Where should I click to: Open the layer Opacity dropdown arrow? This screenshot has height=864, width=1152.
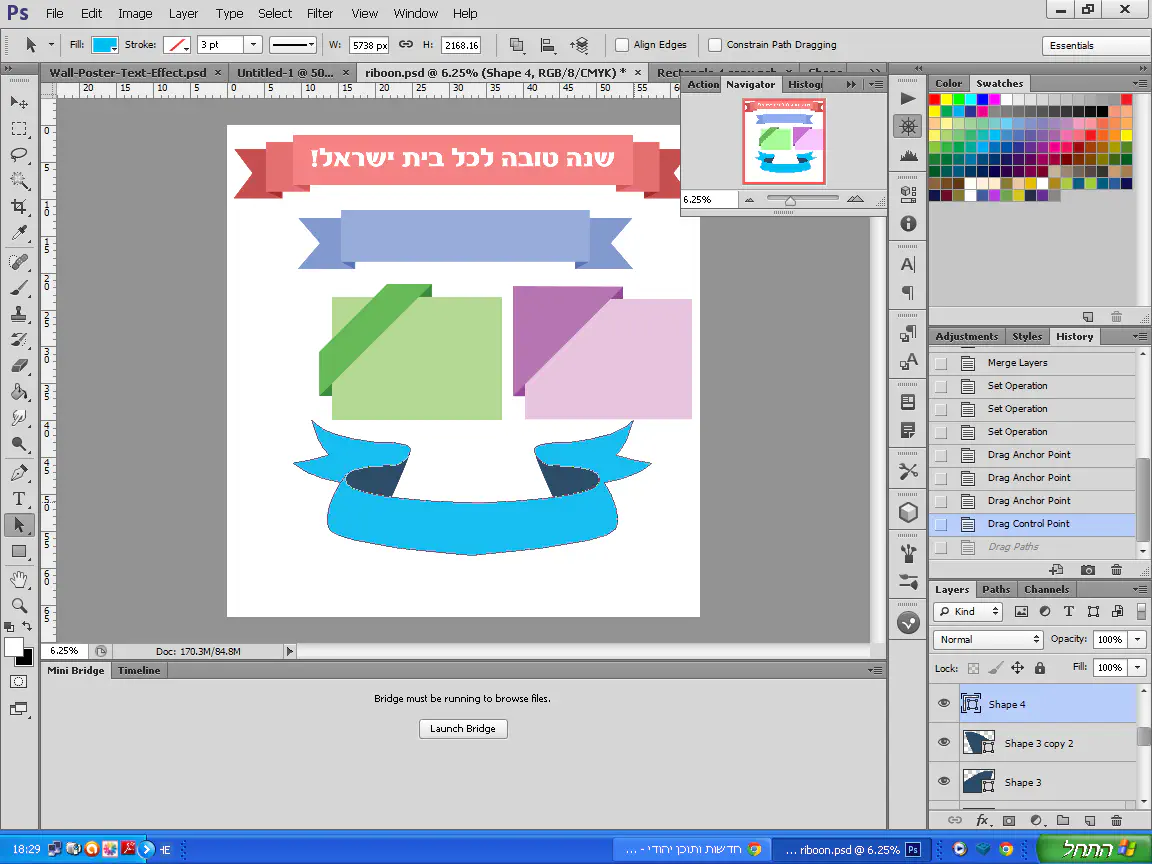pos(1138,639)
